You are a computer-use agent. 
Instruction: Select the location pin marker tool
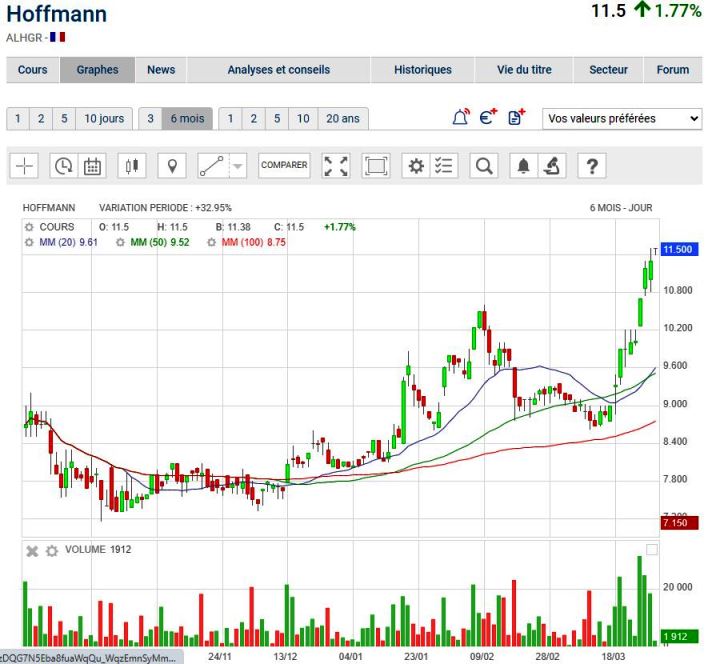172,166
